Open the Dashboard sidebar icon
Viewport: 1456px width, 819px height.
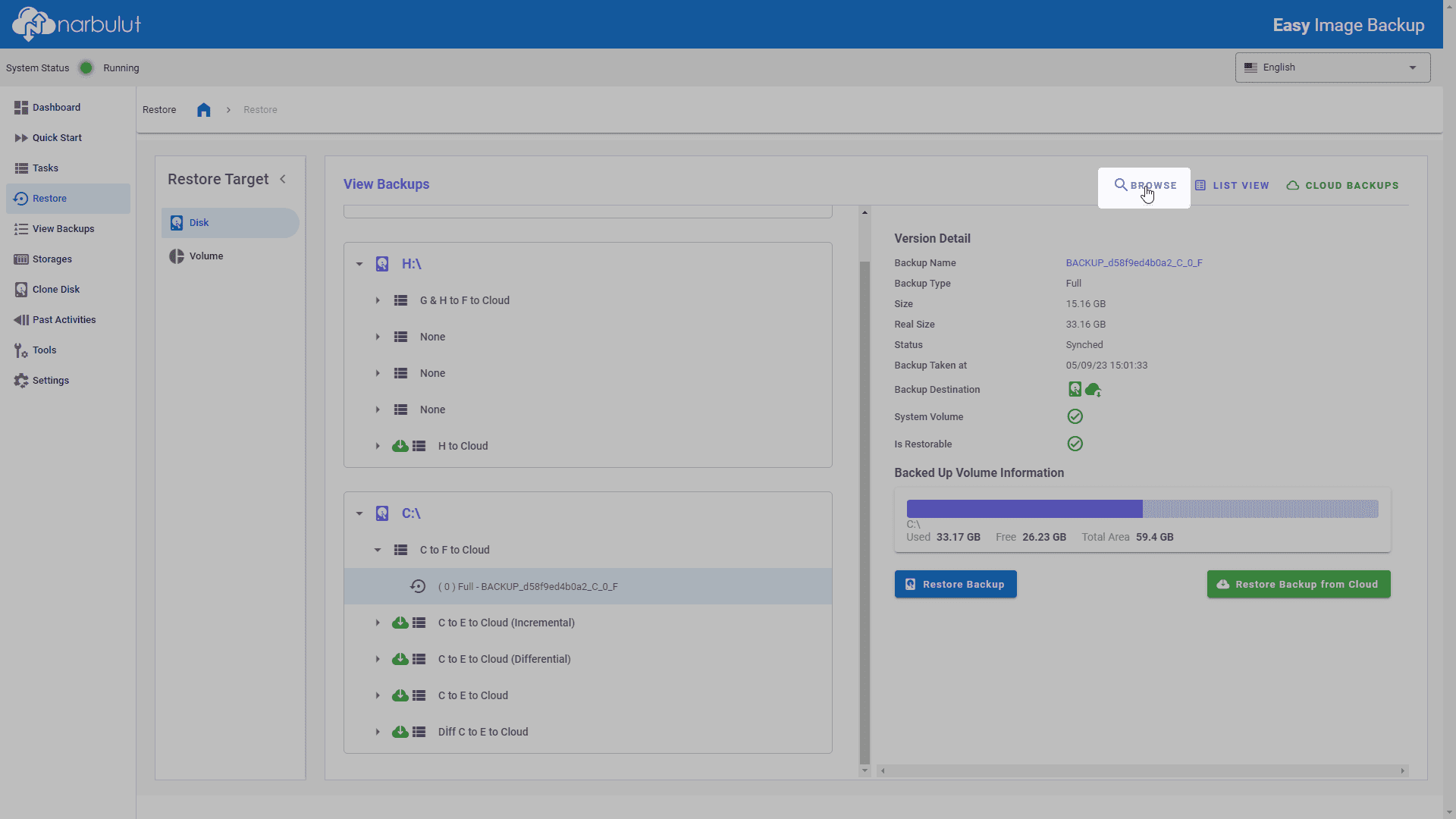tap(21, 108)
